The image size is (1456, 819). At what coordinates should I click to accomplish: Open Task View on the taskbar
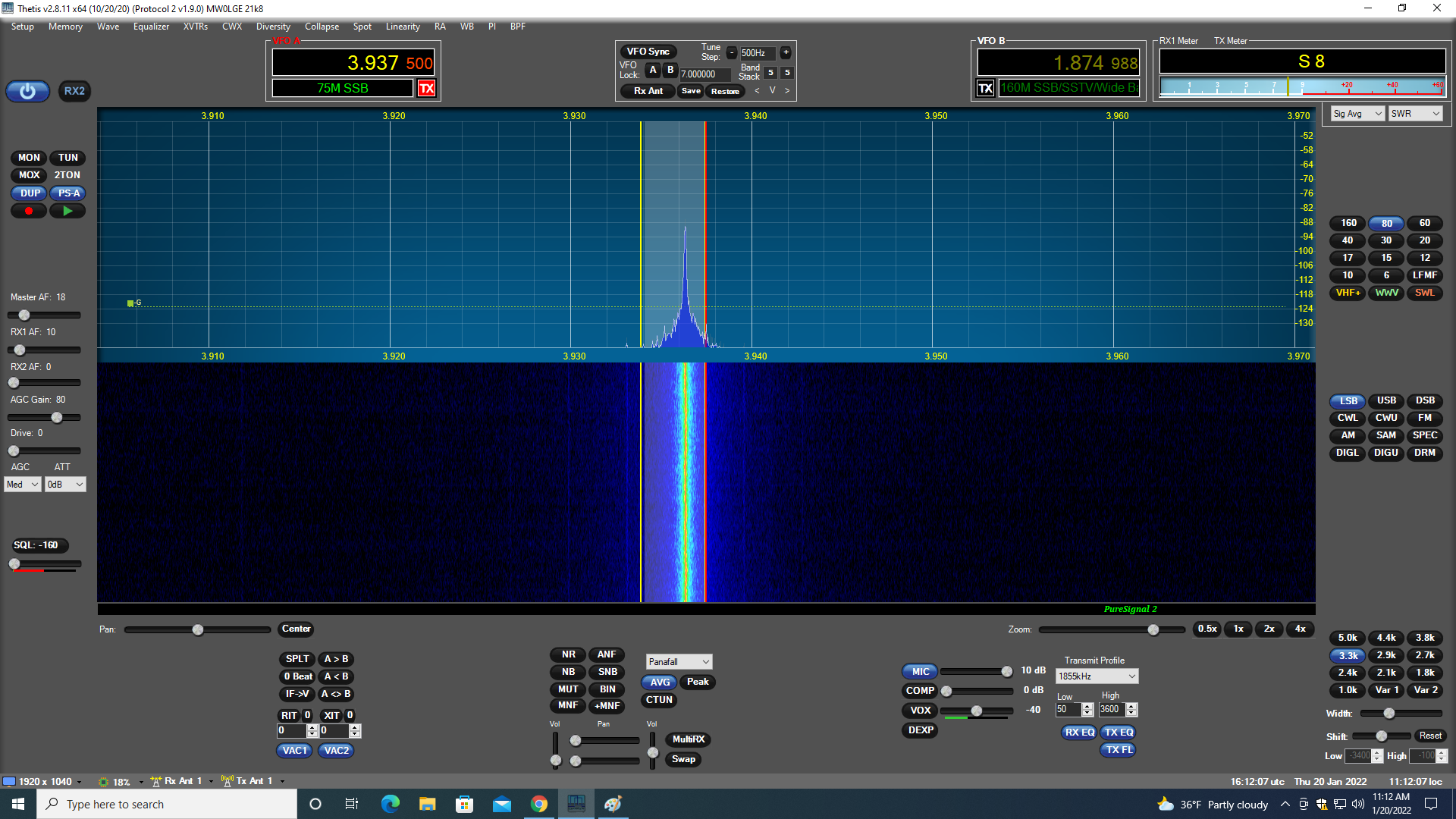[352, 804]
